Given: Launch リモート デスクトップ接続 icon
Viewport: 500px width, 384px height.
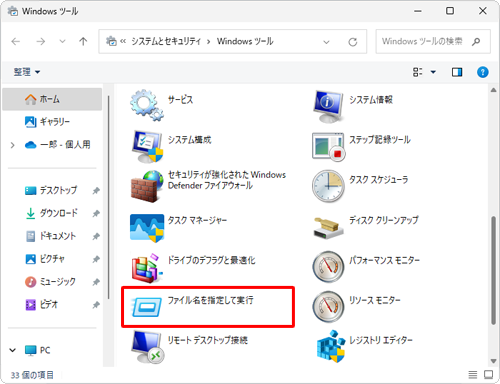Looking at the screenshot, I should pos(147,347).
